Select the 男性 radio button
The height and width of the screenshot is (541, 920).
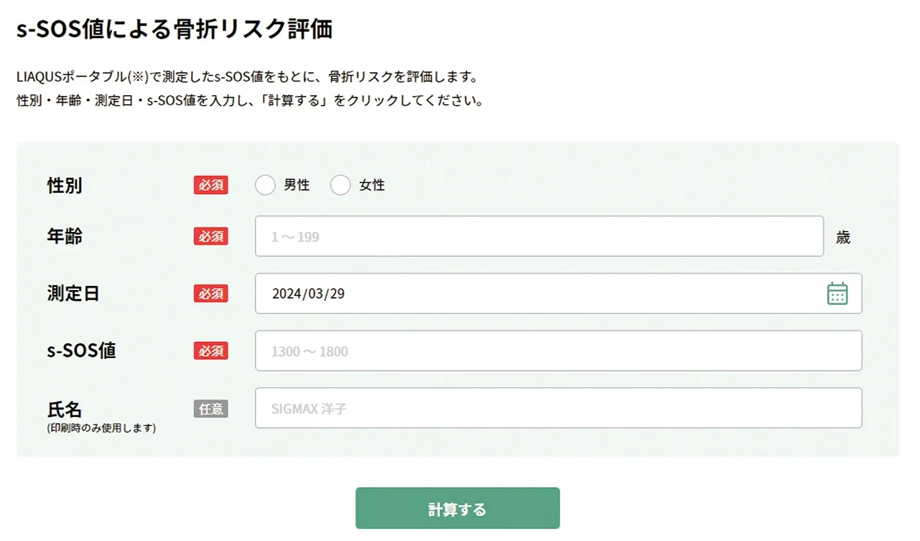(x=265, y=185)
